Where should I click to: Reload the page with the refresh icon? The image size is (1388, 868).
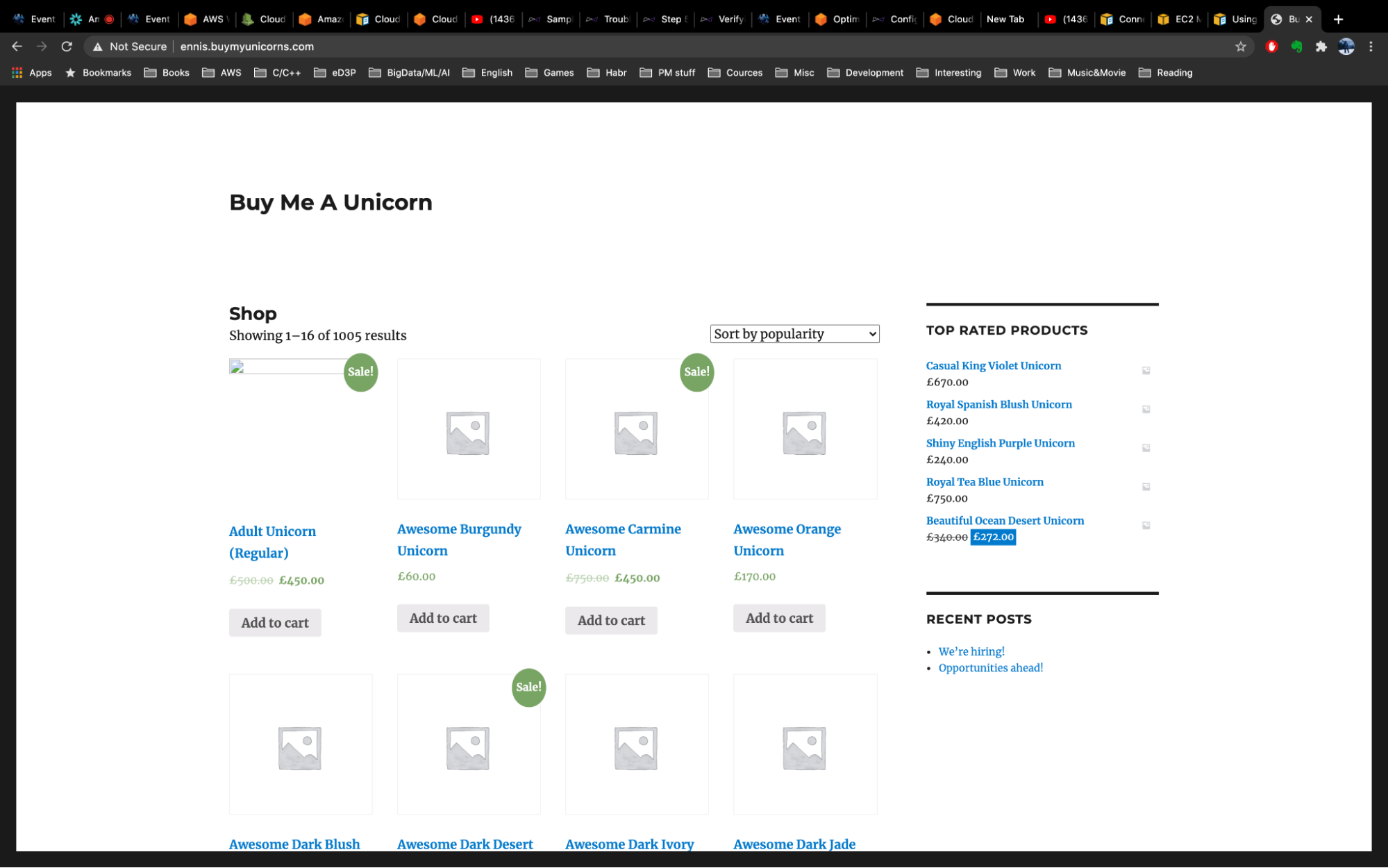click(x=67, y=47)
